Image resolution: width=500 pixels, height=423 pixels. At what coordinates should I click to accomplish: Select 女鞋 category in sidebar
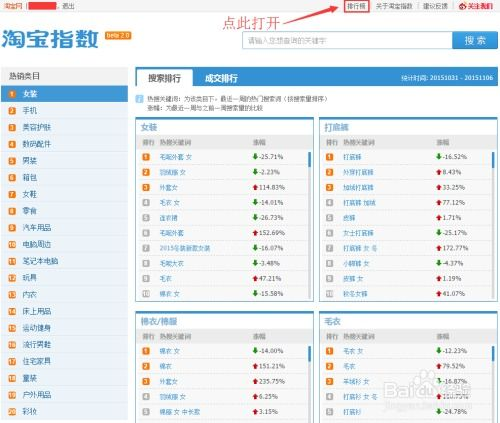pos(64,194)
